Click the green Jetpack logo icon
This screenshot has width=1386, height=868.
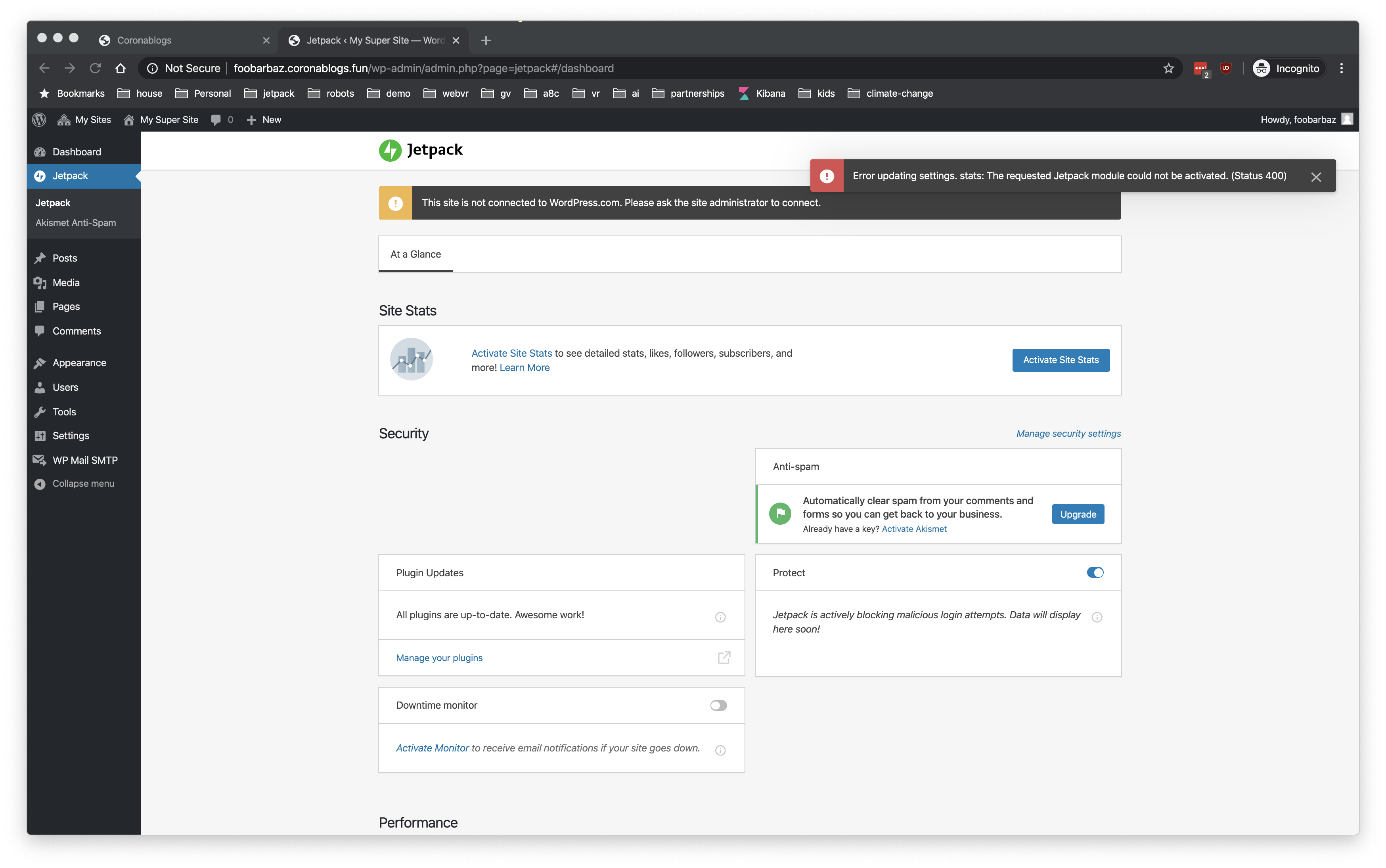pos(390,150)
